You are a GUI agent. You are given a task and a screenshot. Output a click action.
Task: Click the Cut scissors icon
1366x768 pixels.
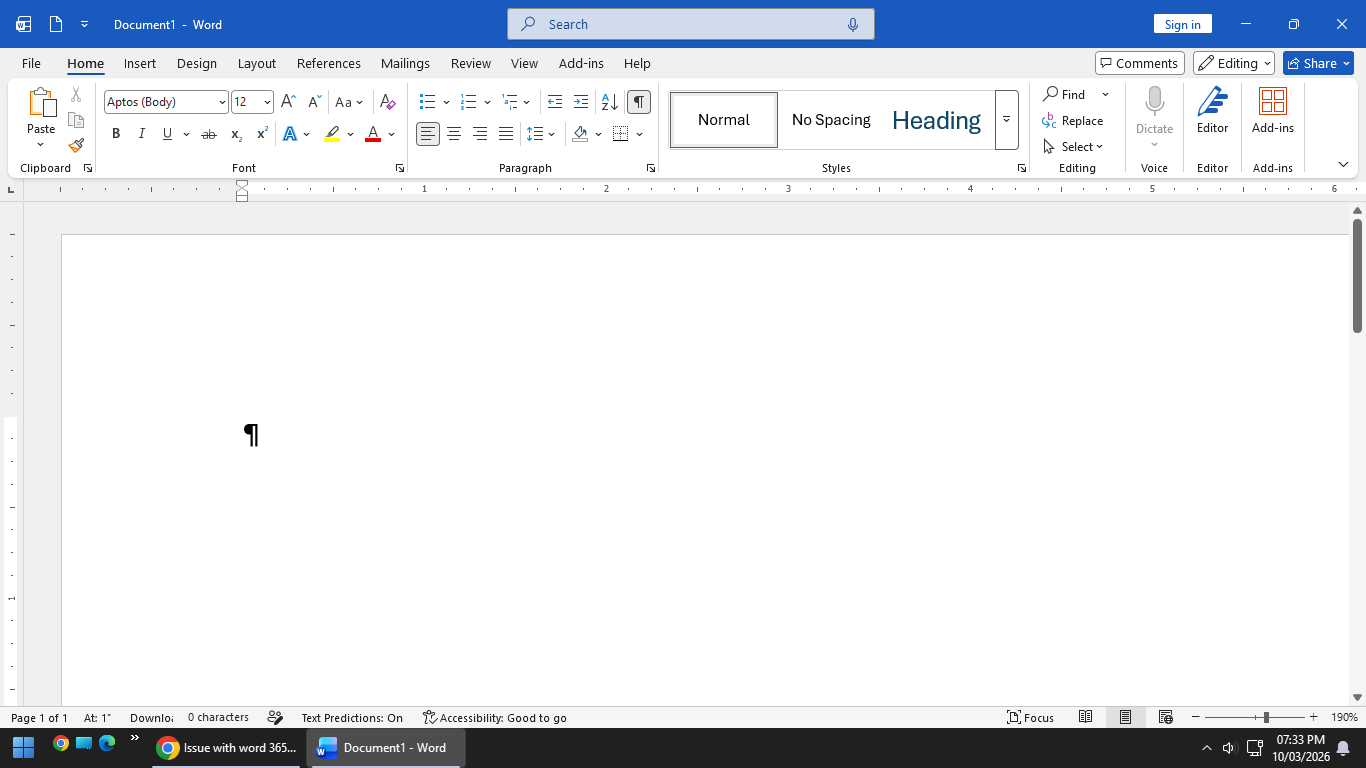76,95
